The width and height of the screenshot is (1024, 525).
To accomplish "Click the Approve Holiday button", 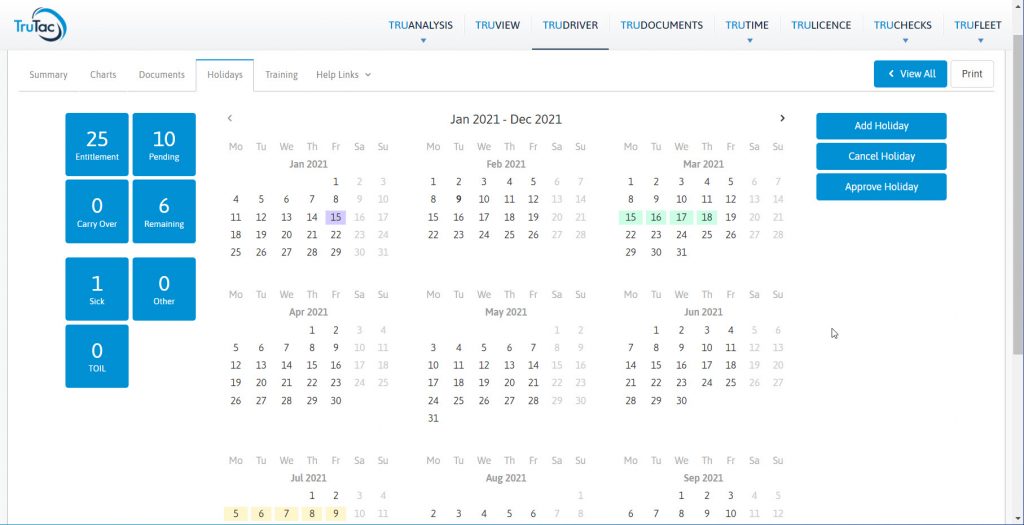I will click(x=881, y=187).
